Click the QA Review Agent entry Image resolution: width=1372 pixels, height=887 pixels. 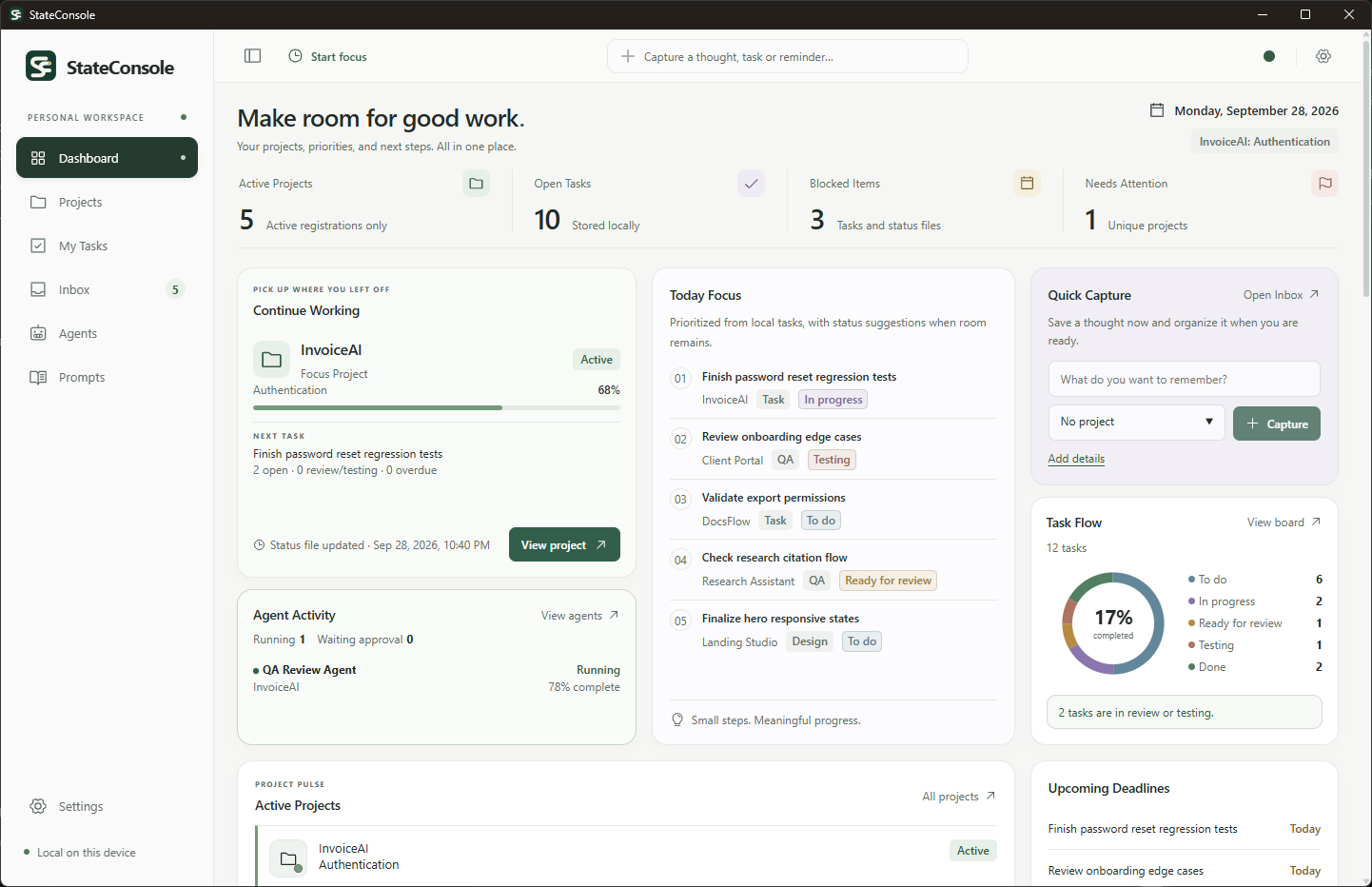[437, 679]
